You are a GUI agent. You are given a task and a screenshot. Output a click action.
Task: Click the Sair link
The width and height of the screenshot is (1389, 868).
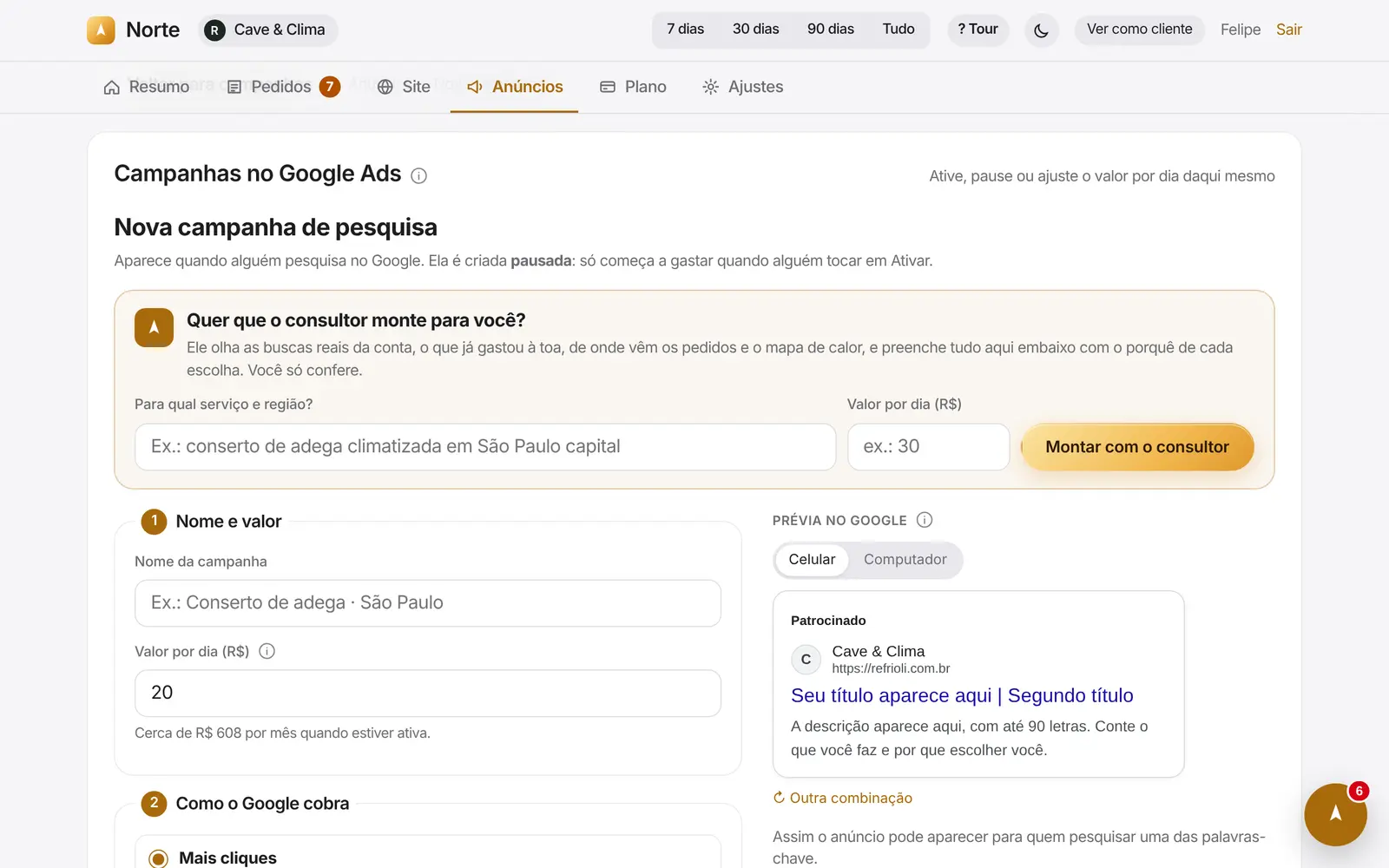tap(1288, 30)
